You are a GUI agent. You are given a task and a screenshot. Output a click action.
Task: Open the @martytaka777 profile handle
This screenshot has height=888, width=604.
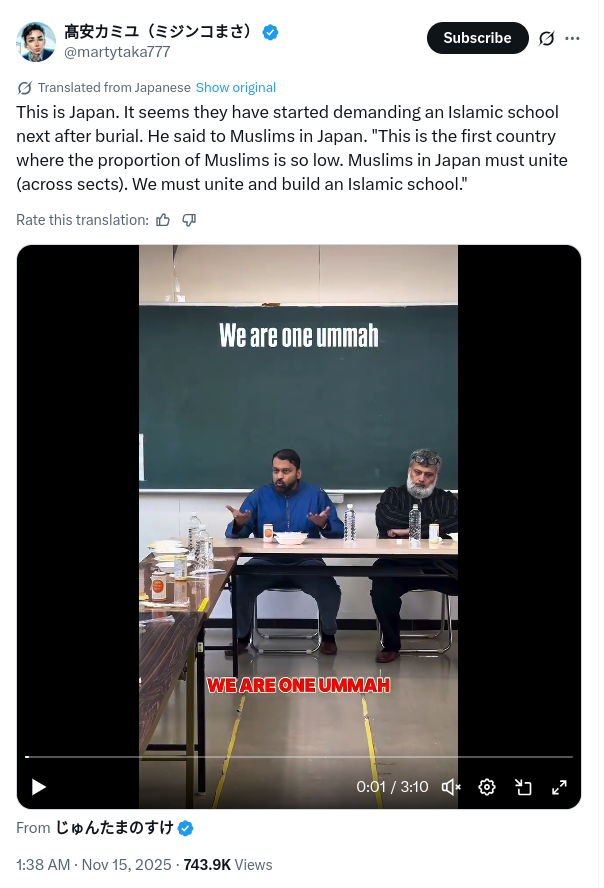point(117,52)
